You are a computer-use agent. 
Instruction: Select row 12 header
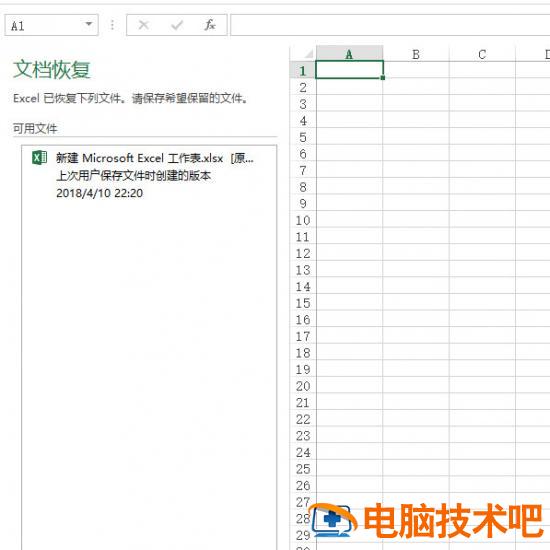click(303, 253)
